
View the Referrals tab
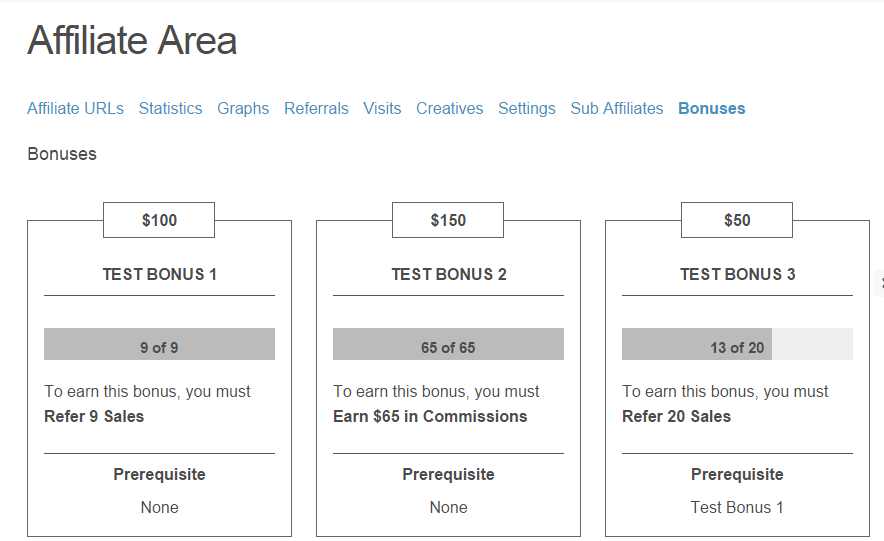coord(316,109)
